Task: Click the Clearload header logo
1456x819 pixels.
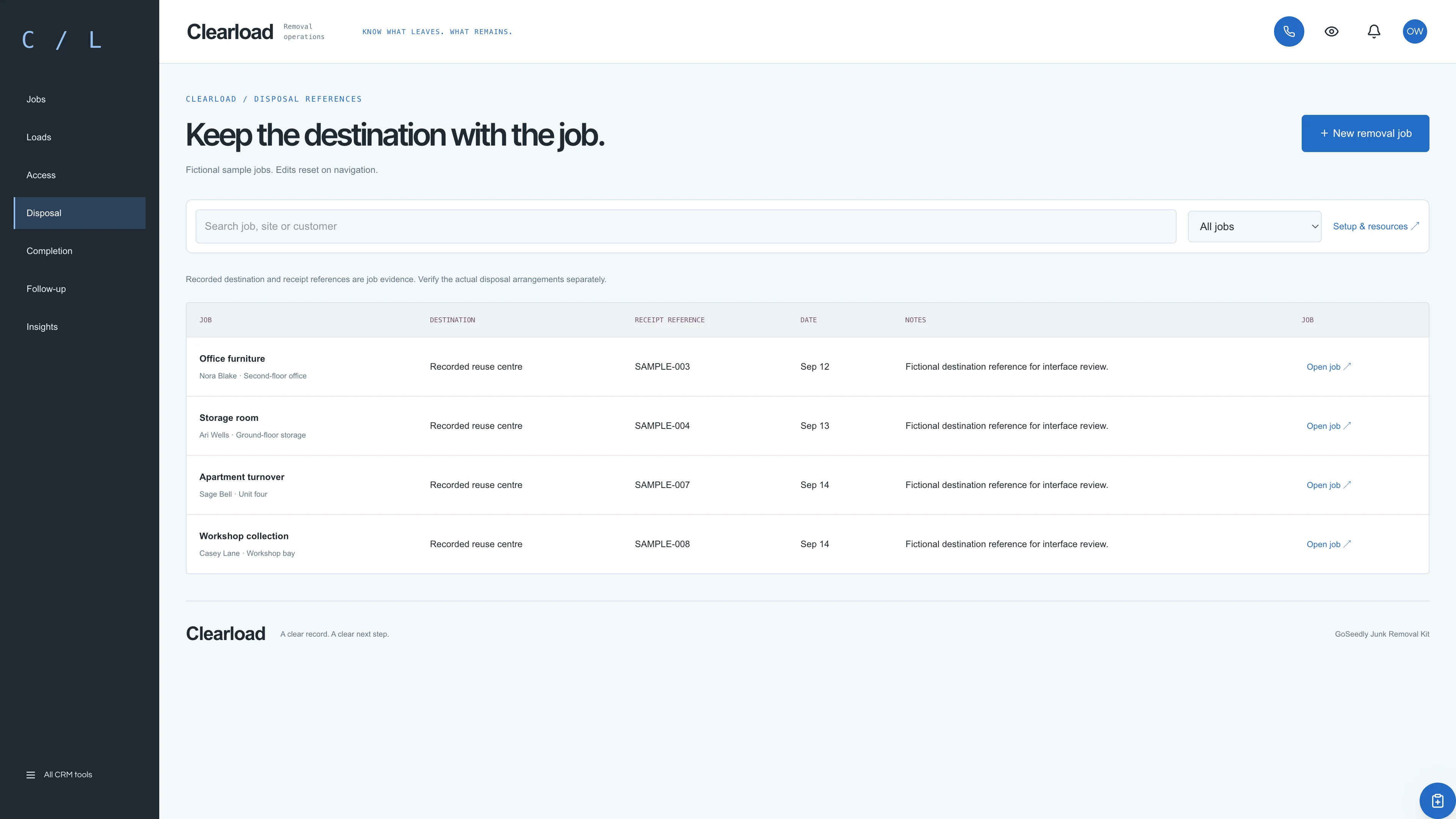Action: tap(230, 32)
